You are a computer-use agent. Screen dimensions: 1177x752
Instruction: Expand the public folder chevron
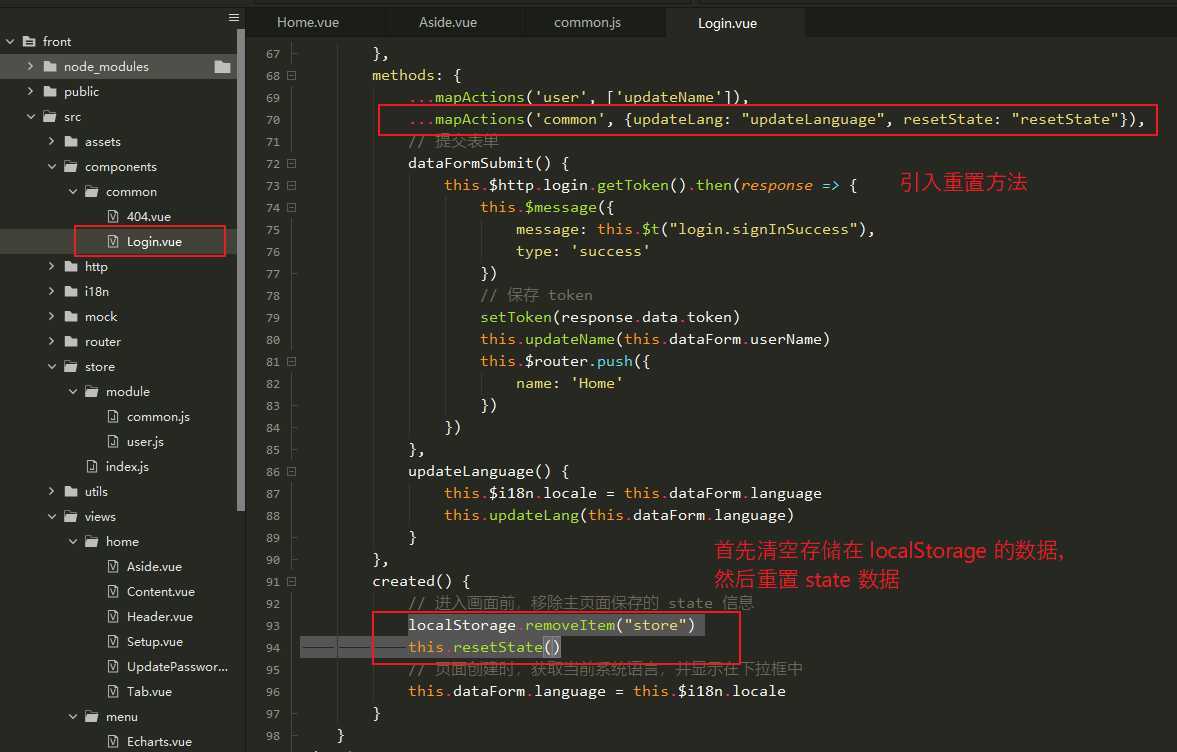point(31,92)
